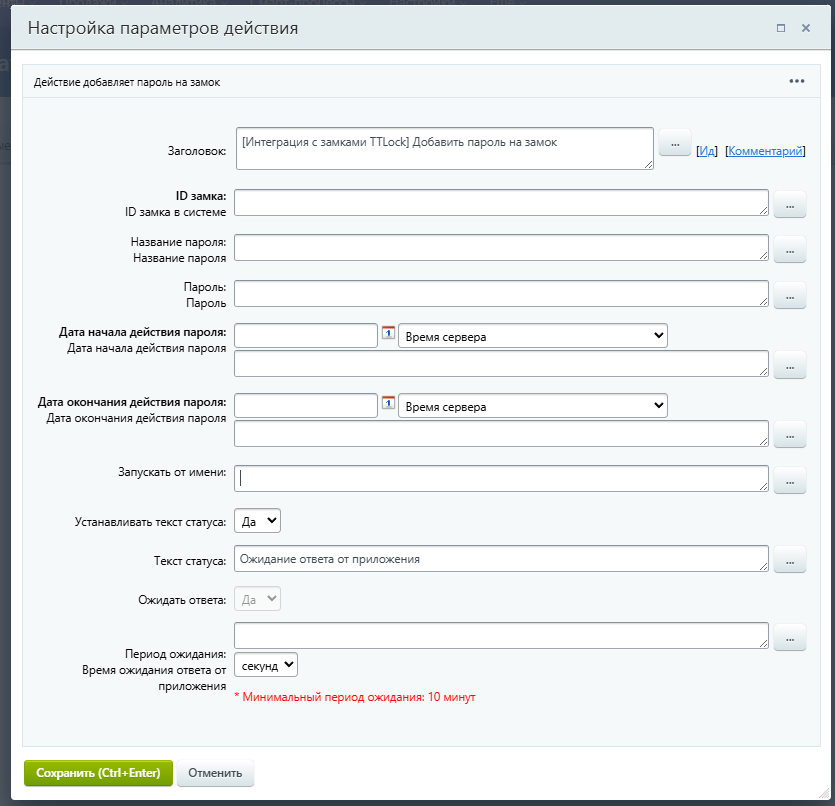This screenshot has width=835, height=806.
Task: Open three-dots menu in action description header
Action: tap(797, 82)
